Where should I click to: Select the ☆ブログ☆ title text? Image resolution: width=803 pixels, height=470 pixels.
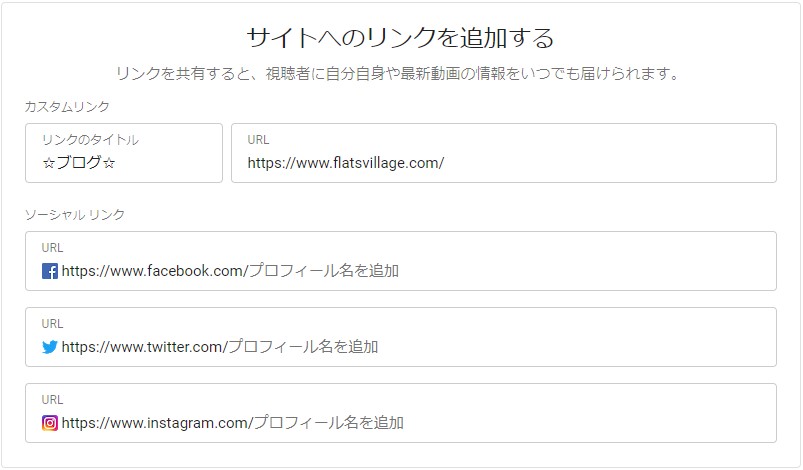pyautogui.click(x=79, y=163)
